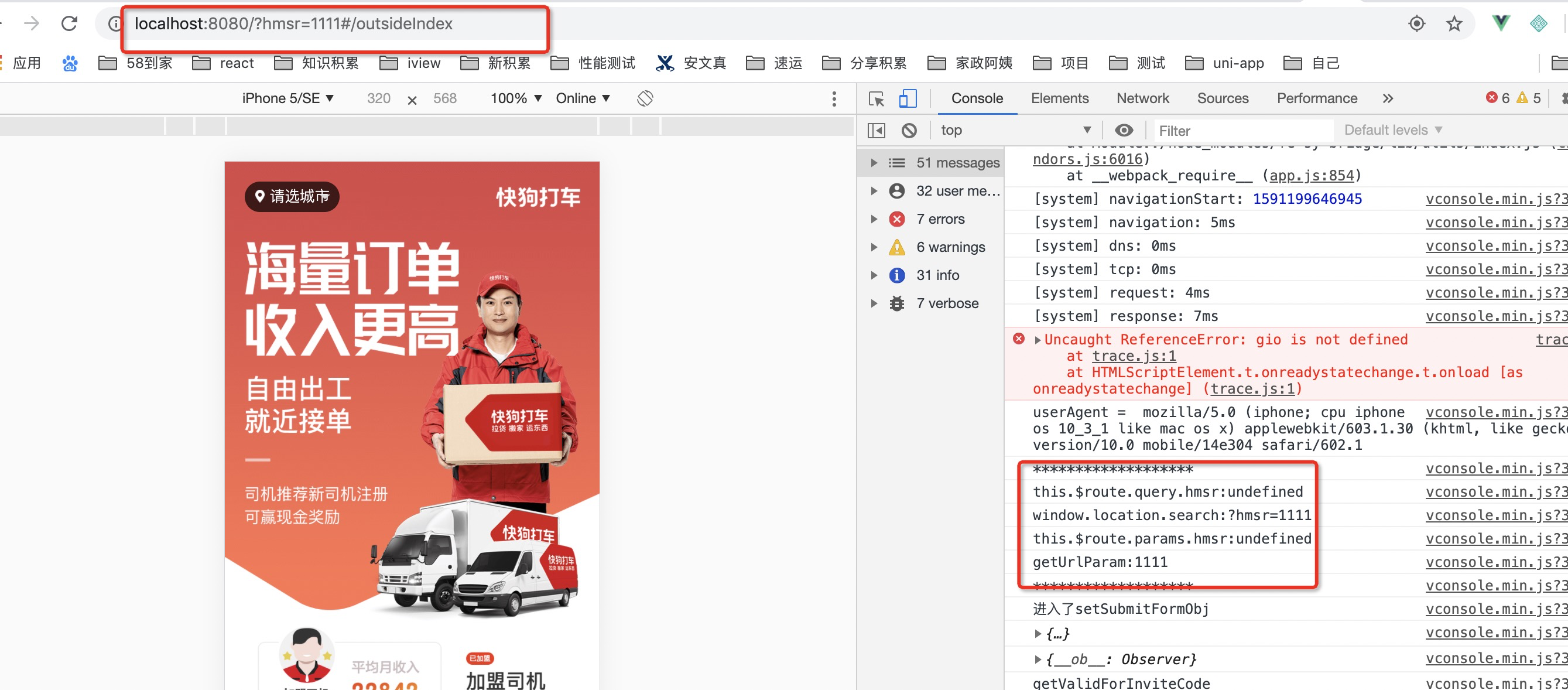The width and height of the screenshot is (1568, 690).
Task: Toggle the device toolbar icon
Action: [x=907, y=98]
